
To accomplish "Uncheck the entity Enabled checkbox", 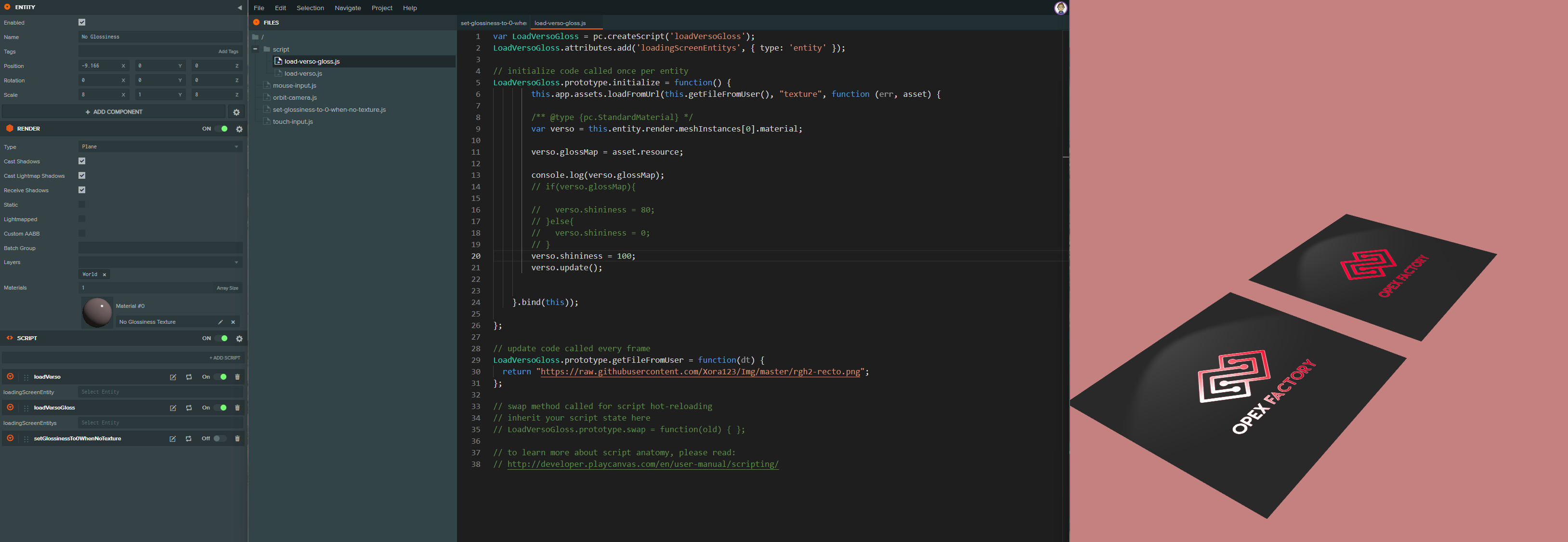I will pos(82,23).
